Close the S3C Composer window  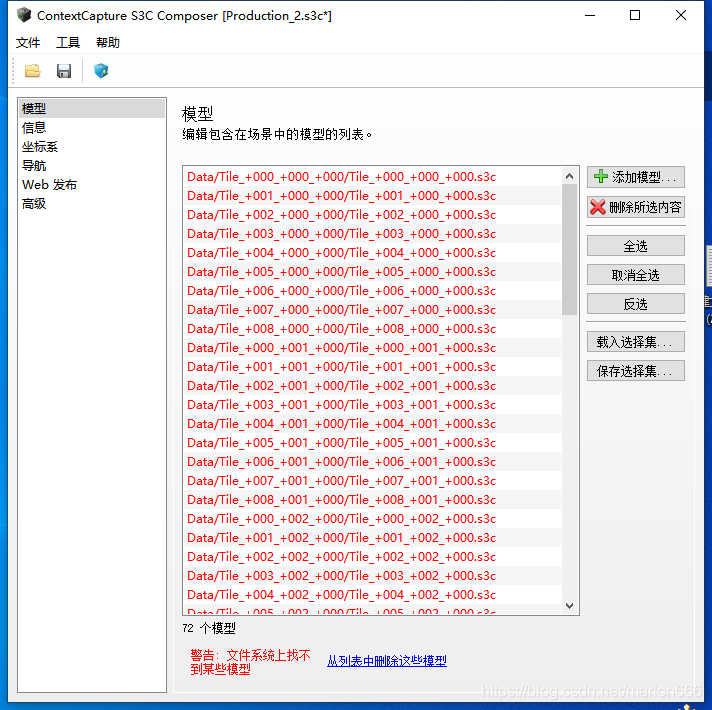pos(681,15)
